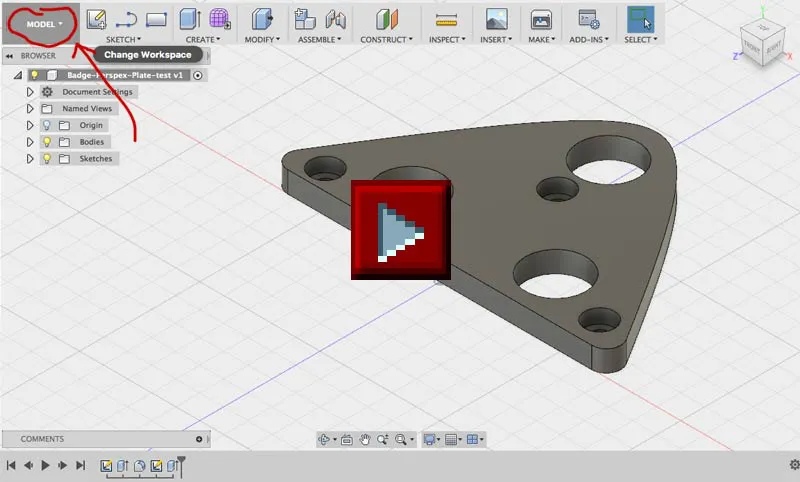The image size is (800, 482).
Task: Step timeline forward one feature
Action: pos(63,465)
